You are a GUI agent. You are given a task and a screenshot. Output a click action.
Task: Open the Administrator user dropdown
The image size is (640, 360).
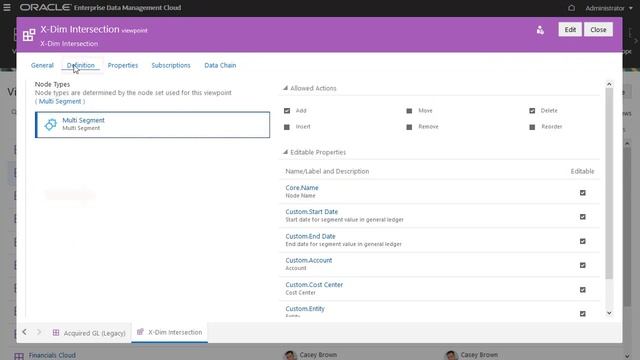click(609, 8)
